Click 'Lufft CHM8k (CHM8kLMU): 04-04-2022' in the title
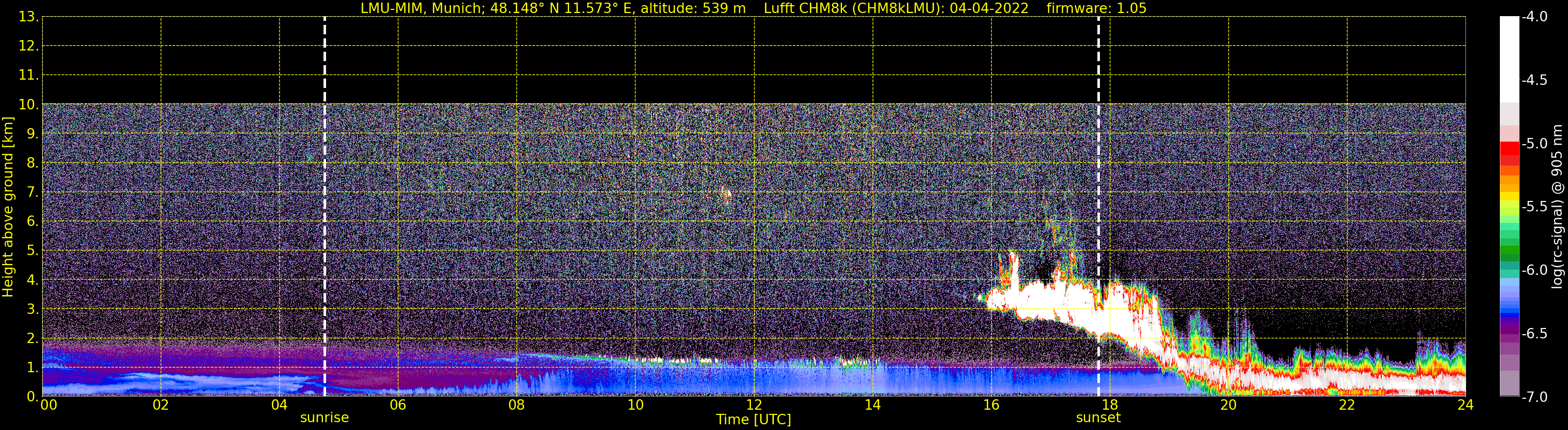The image size is (1568, 430). [896, 8]
